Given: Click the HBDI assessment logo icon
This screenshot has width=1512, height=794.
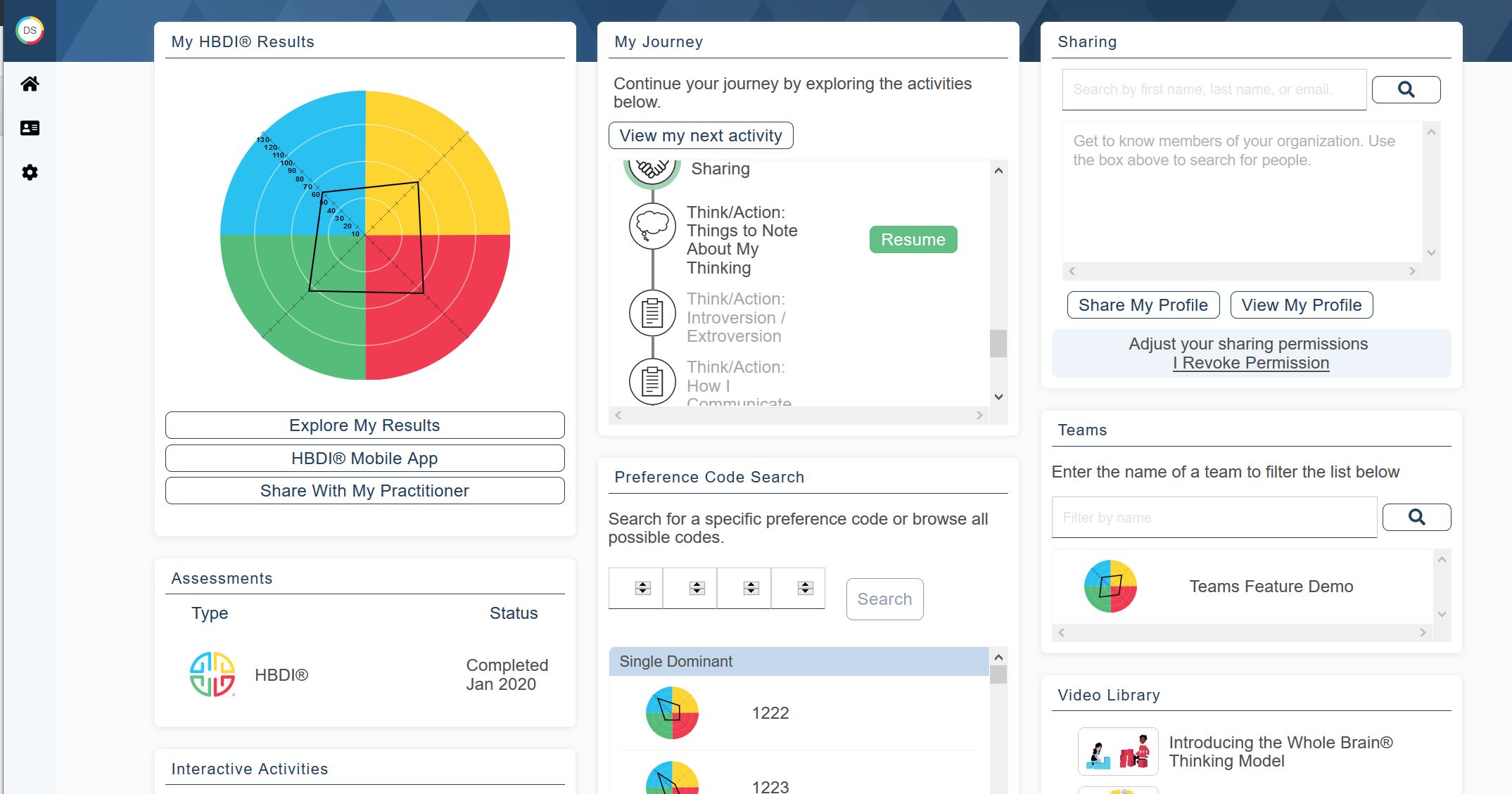Looking at the screenshot, I should click(x=212, y=674).
